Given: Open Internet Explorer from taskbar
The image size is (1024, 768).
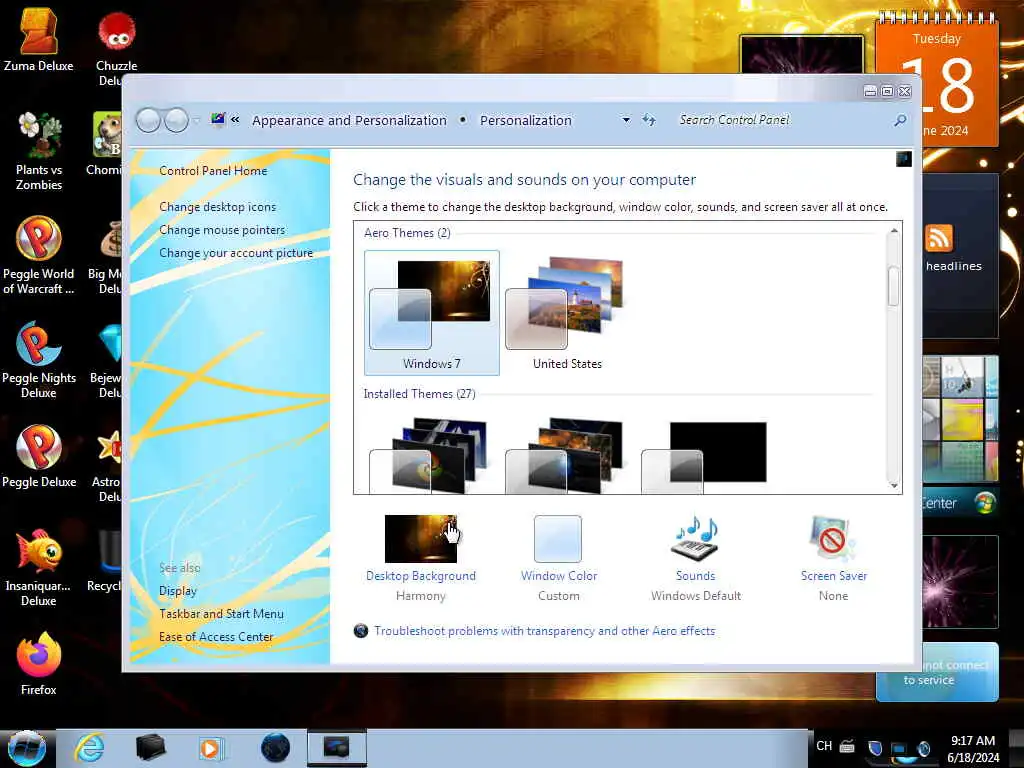Looking at the screenshot, I should (89, 748).
